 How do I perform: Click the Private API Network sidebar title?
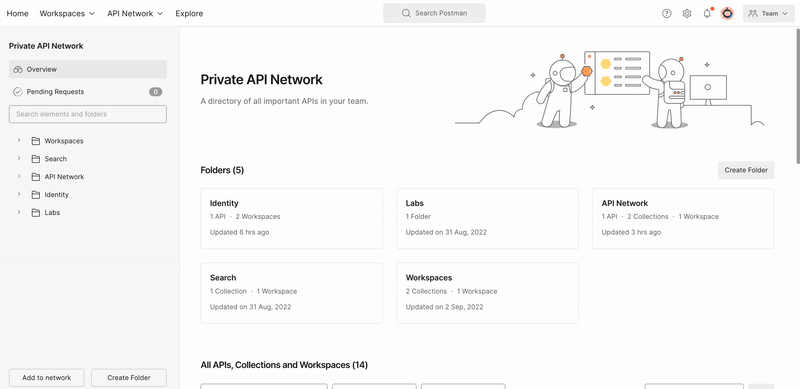(x=46, y=46)
